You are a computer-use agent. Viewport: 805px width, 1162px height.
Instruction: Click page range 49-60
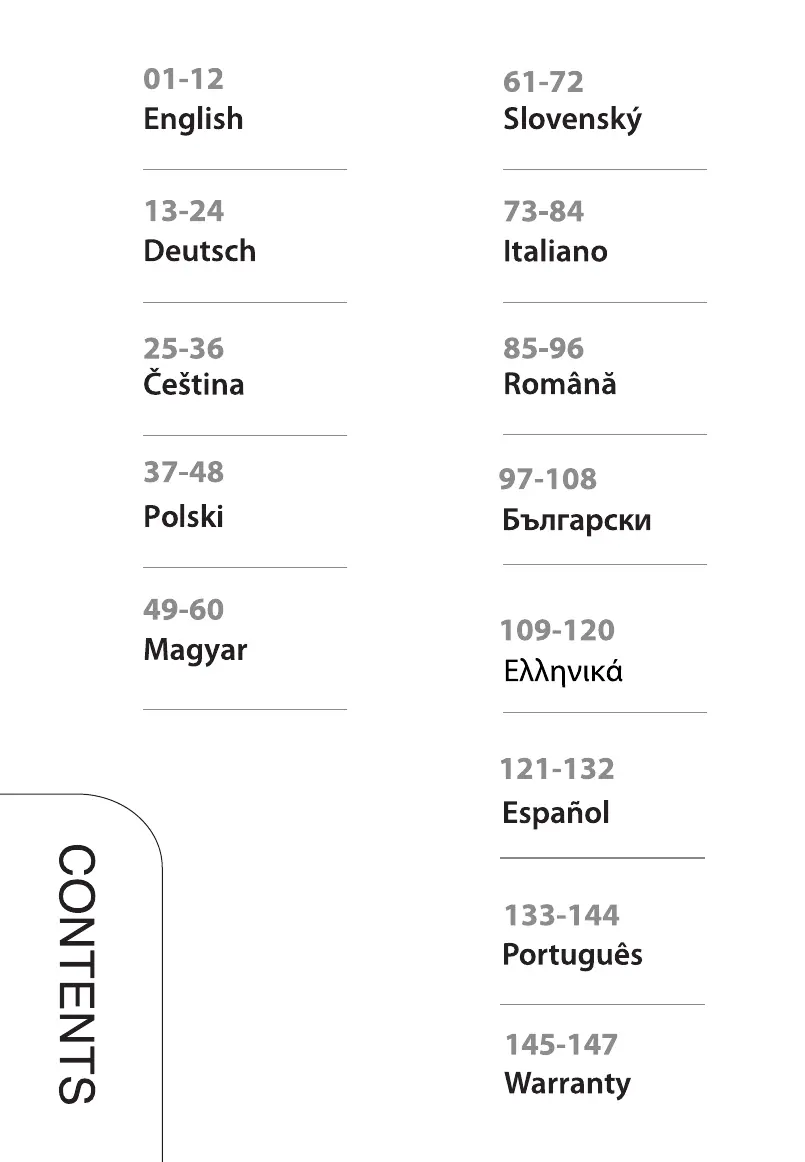(x=183, y=609)
